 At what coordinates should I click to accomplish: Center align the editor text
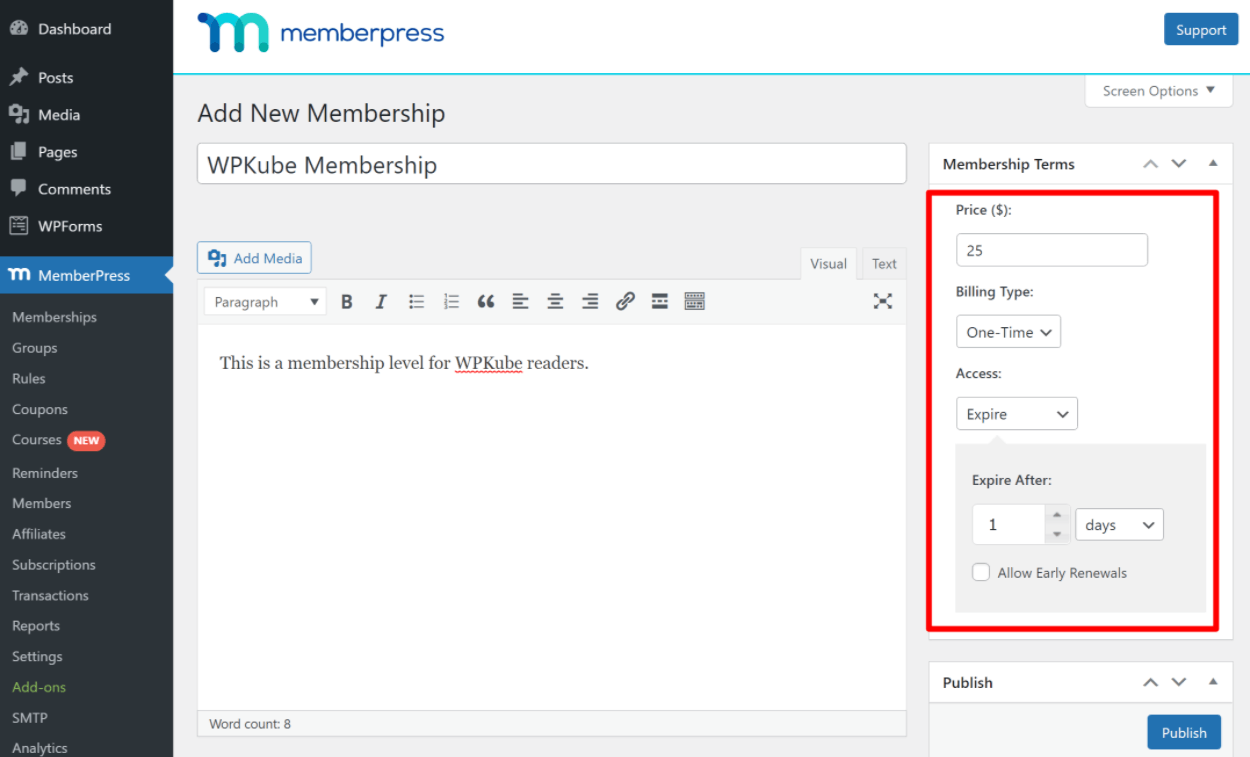[x=555, y=301]
